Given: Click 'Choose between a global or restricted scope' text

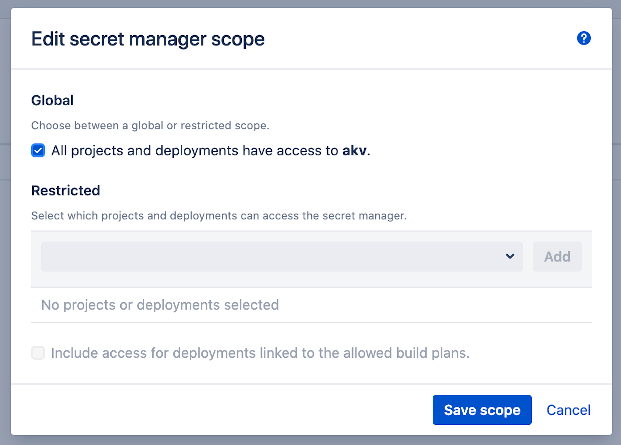Looking at the screenshot, I should [x=150, y=126].
